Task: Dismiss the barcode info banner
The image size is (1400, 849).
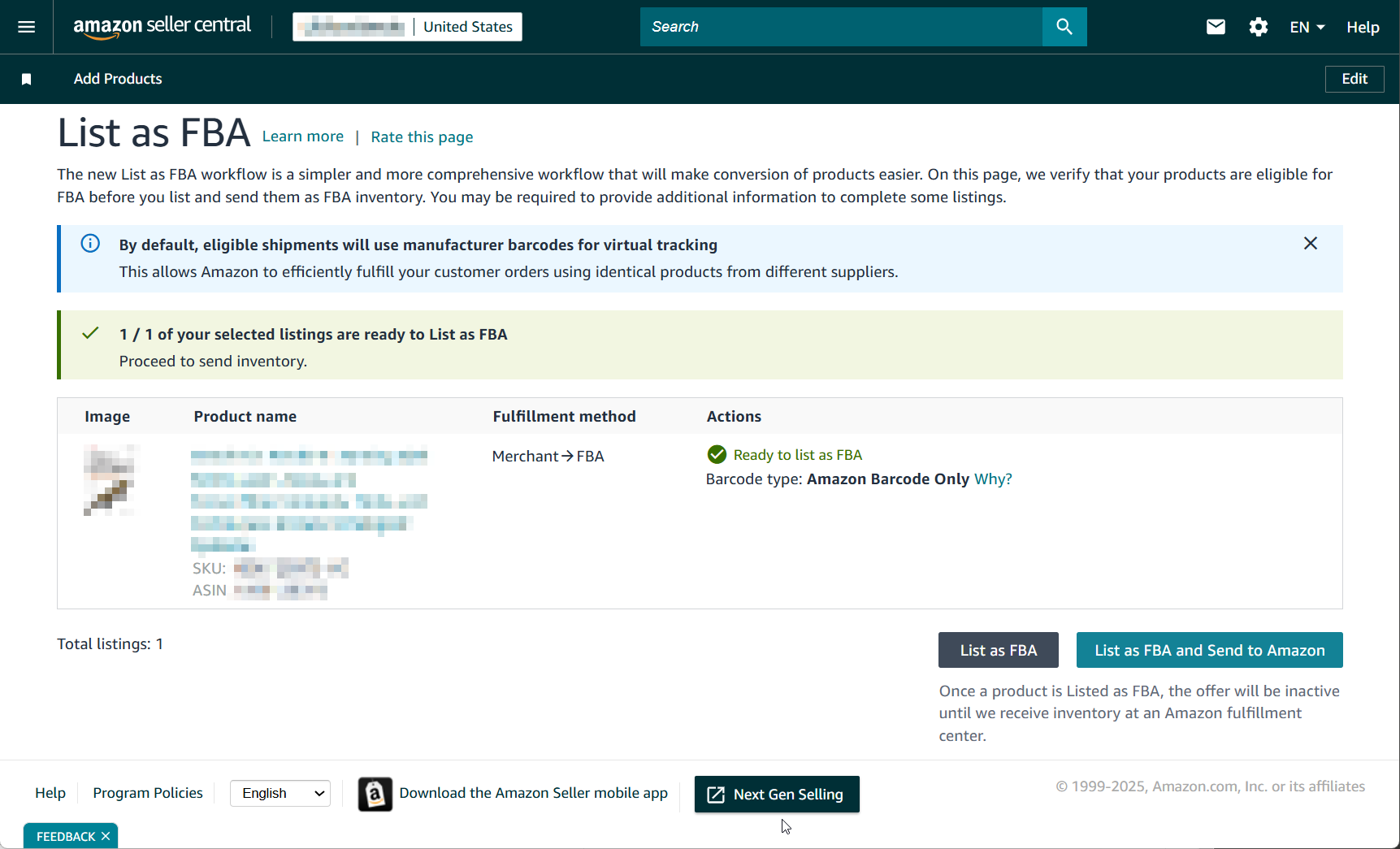Action: click(x=1311, y=244)
